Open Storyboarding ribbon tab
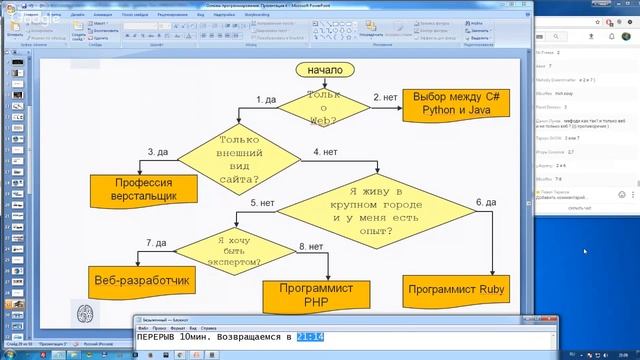The height and width of the screenshot is (360, 640). click(x=257, y=15)
